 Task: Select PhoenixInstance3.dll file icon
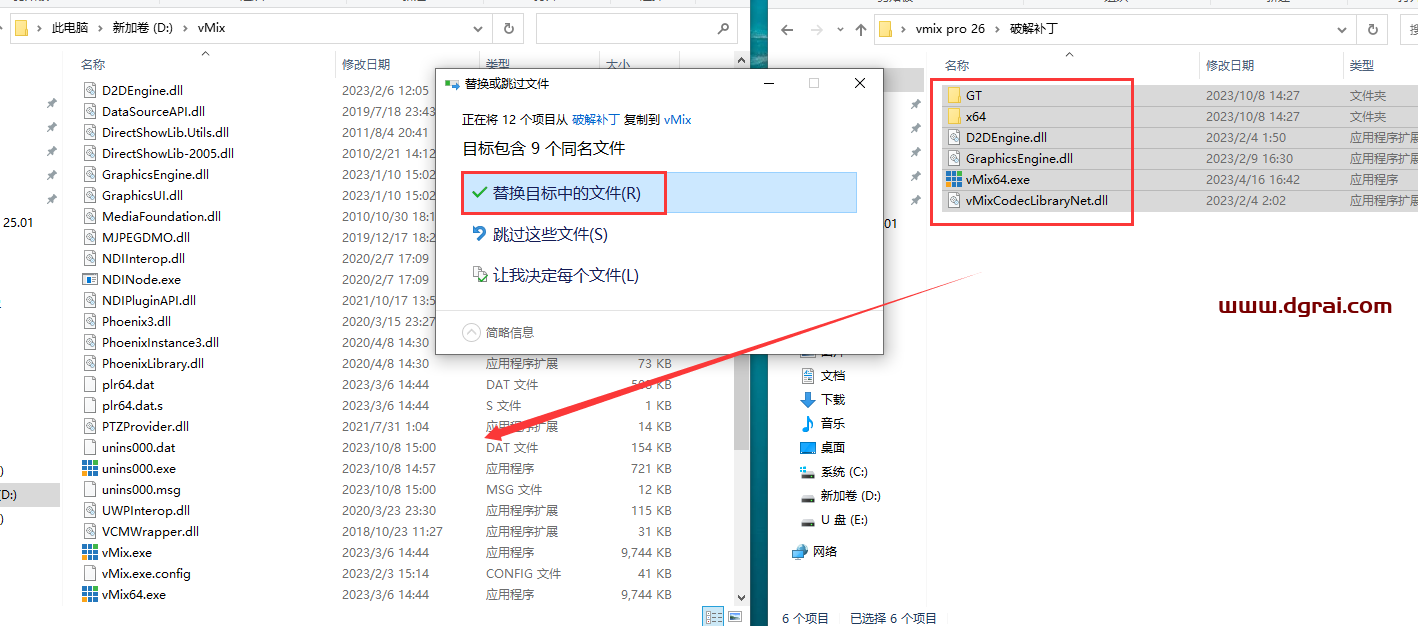pyautogui.click(x=90, y=342)
